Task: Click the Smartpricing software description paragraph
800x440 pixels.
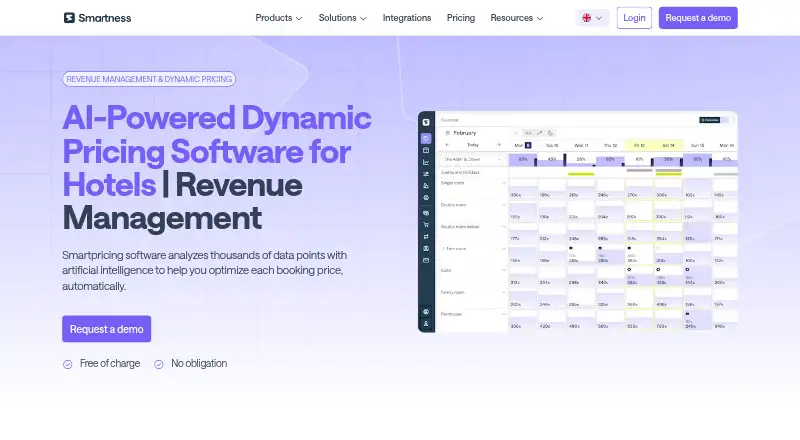Action: coord(205,271)
